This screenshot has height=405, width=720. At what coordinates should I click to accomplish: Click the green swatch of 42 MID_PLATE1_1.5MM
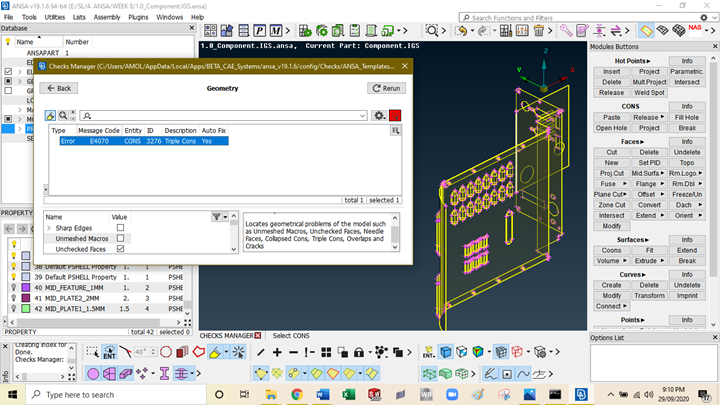[26, 309]
